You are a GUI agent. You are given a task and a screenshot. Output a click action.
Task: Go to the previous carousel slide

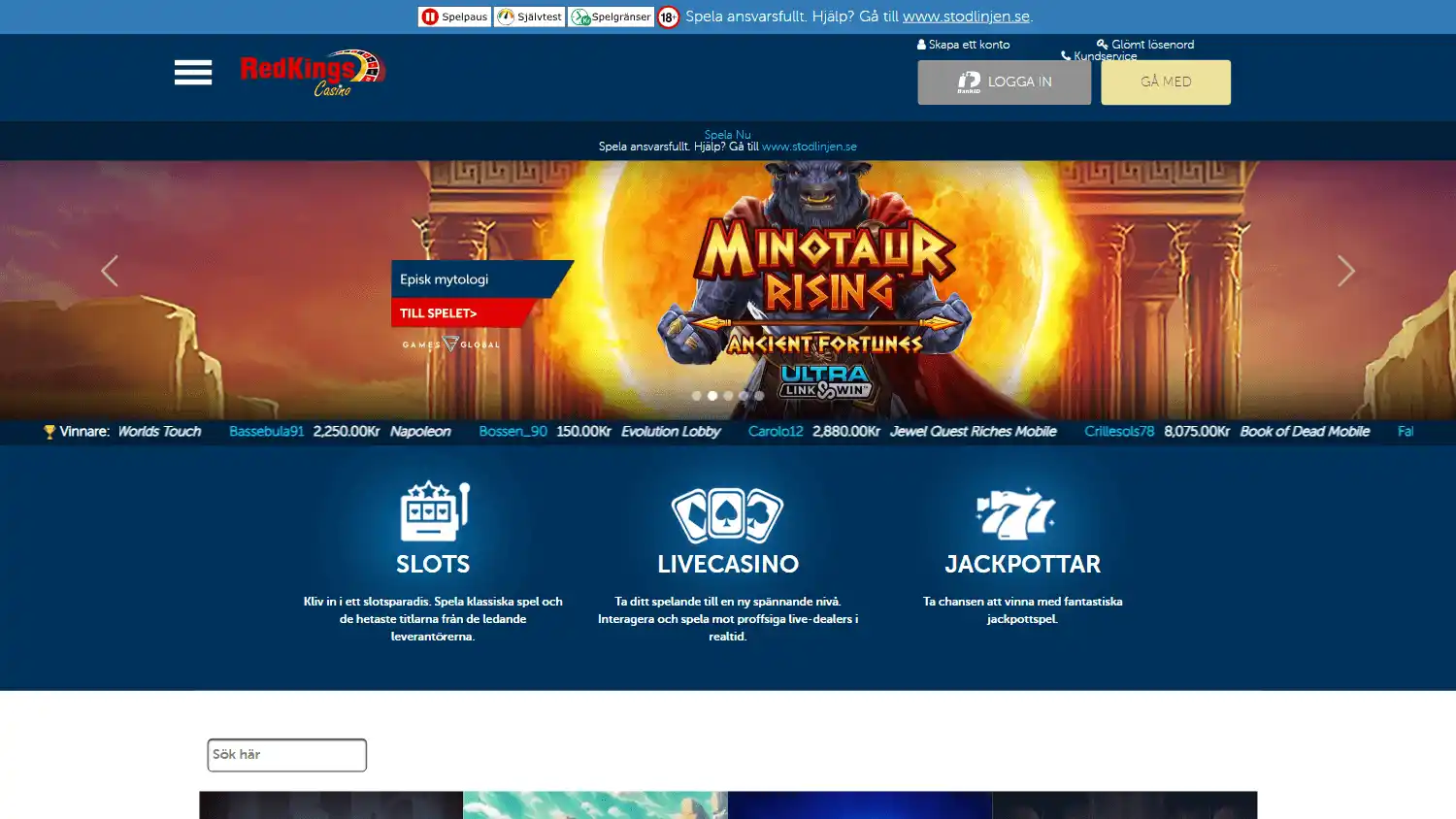tap(110, 271)
